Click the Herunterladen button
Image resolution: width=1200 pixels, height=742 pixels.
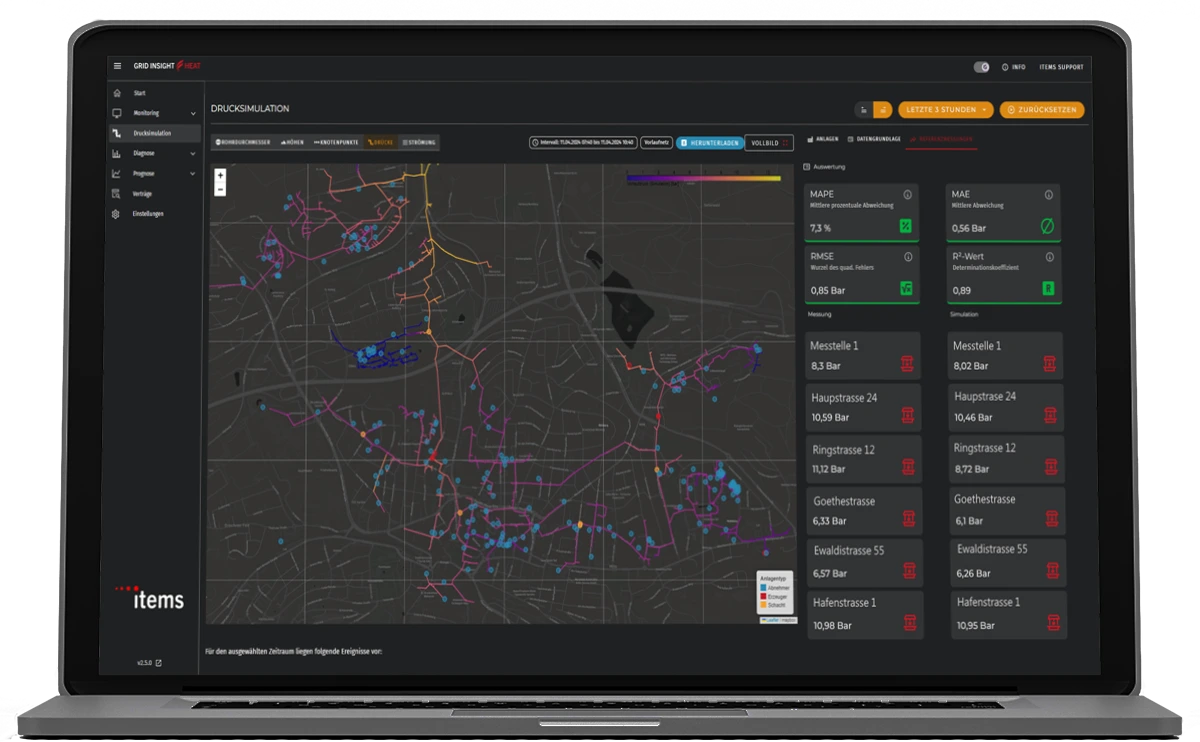pos(709,143)
